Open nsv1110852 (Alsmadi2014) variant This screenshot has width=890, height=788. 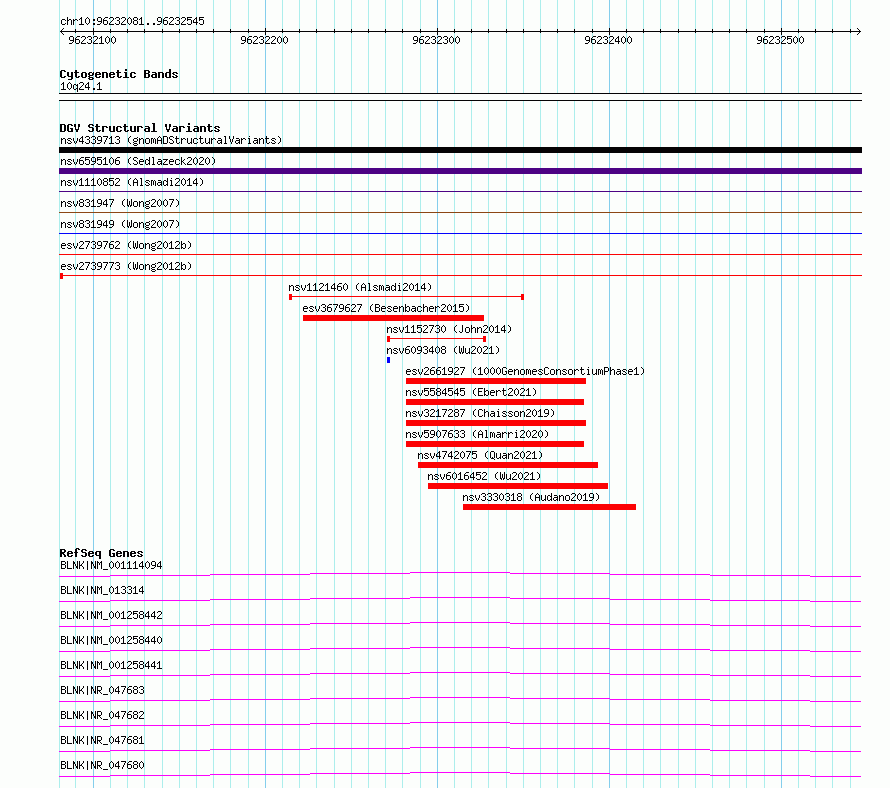coord(132,182)
